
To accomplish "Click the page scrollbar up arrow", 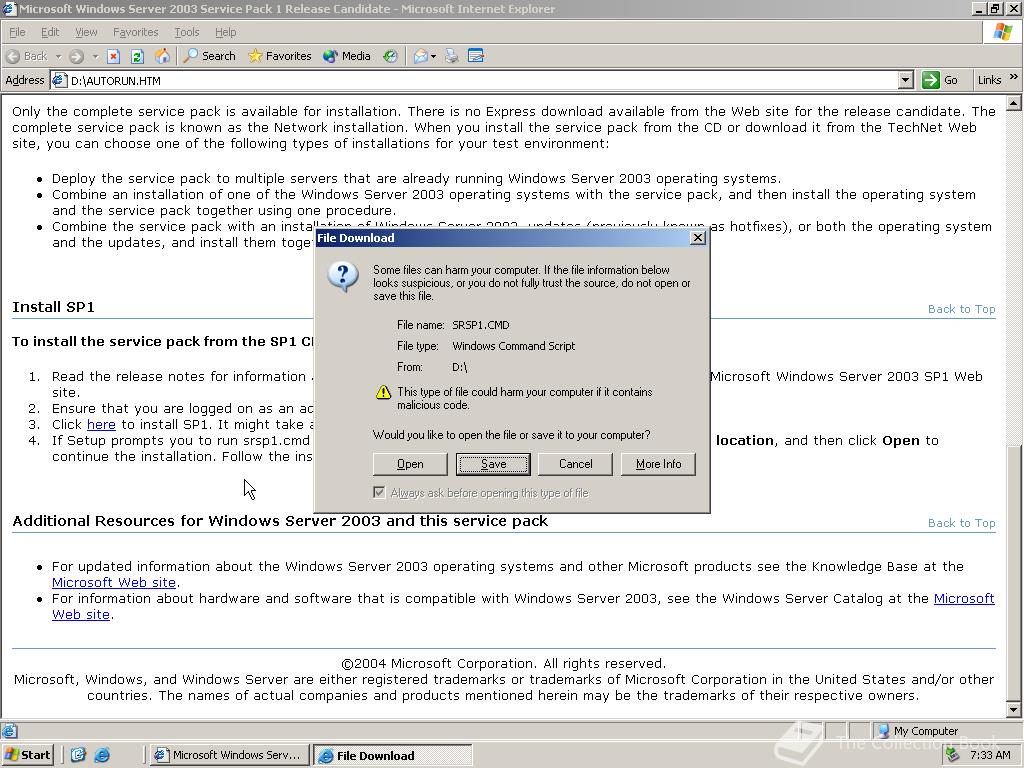I will (x=1014, y=103).
